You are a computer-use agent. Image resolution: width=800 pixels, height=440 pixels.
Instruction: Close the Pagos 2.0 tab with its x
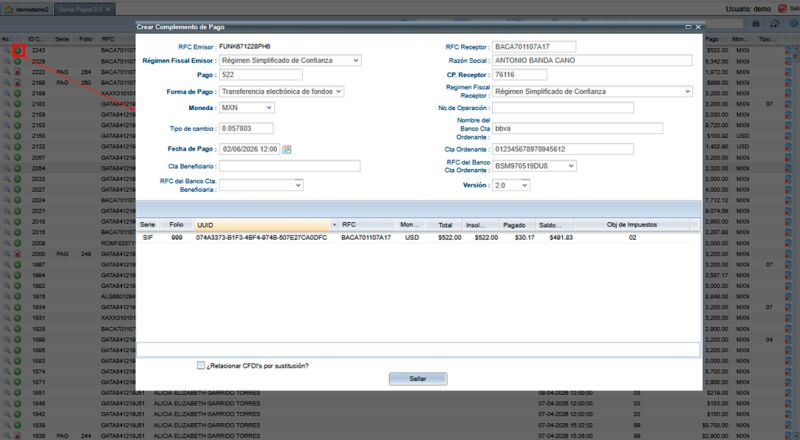[x=108, y=9]
